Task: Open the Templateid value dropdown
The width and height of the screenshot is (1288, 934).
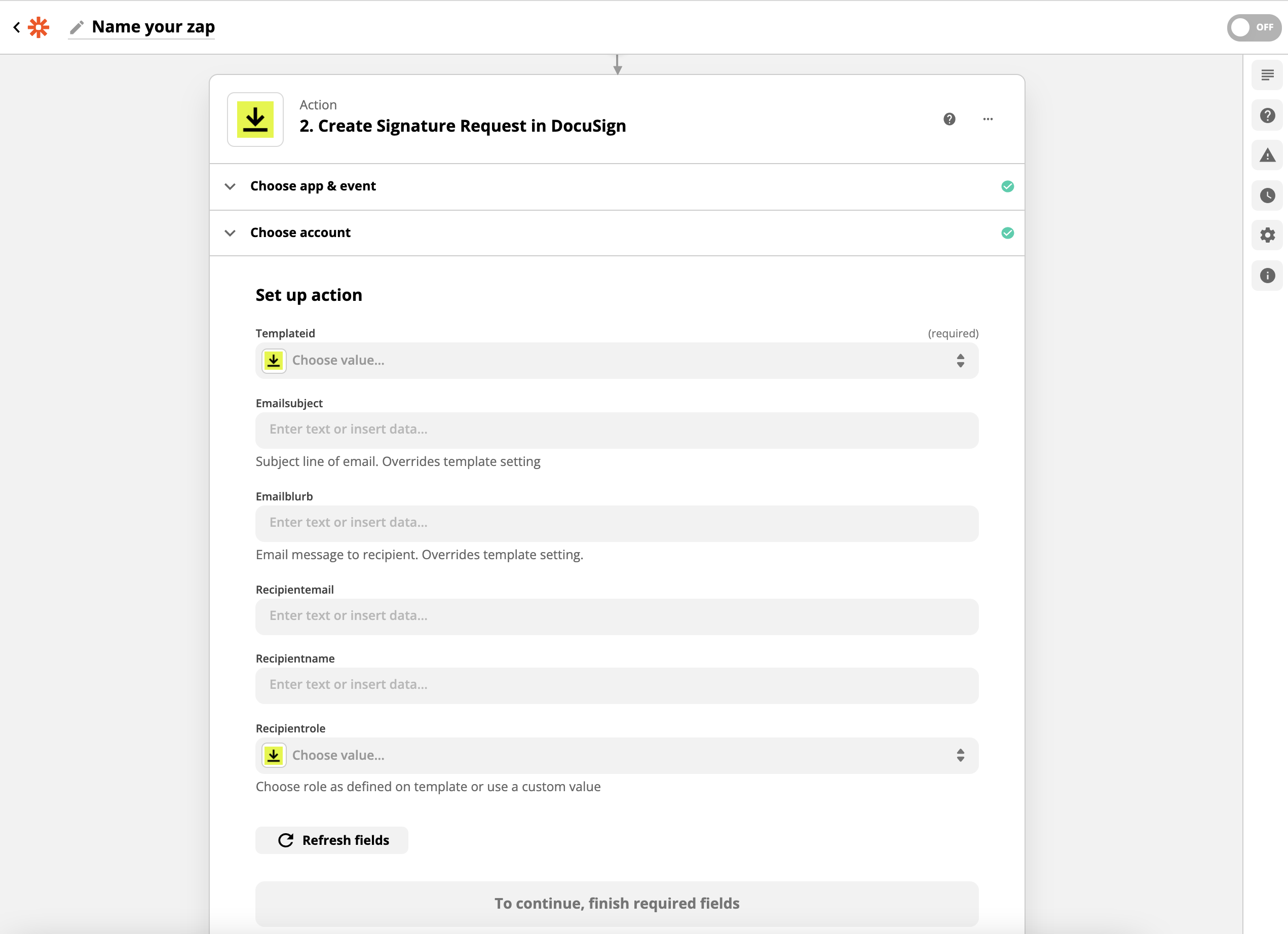Action: point(617,361)
